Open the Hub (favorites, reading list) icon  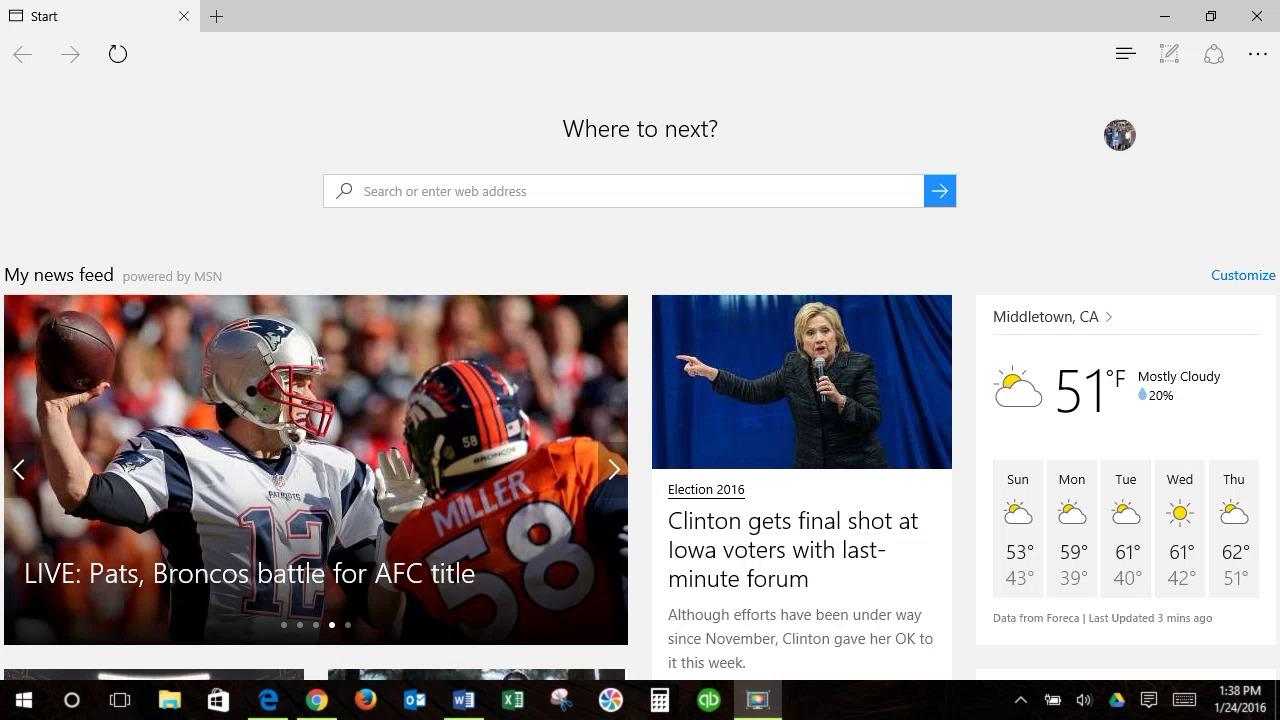[1125, 54]
